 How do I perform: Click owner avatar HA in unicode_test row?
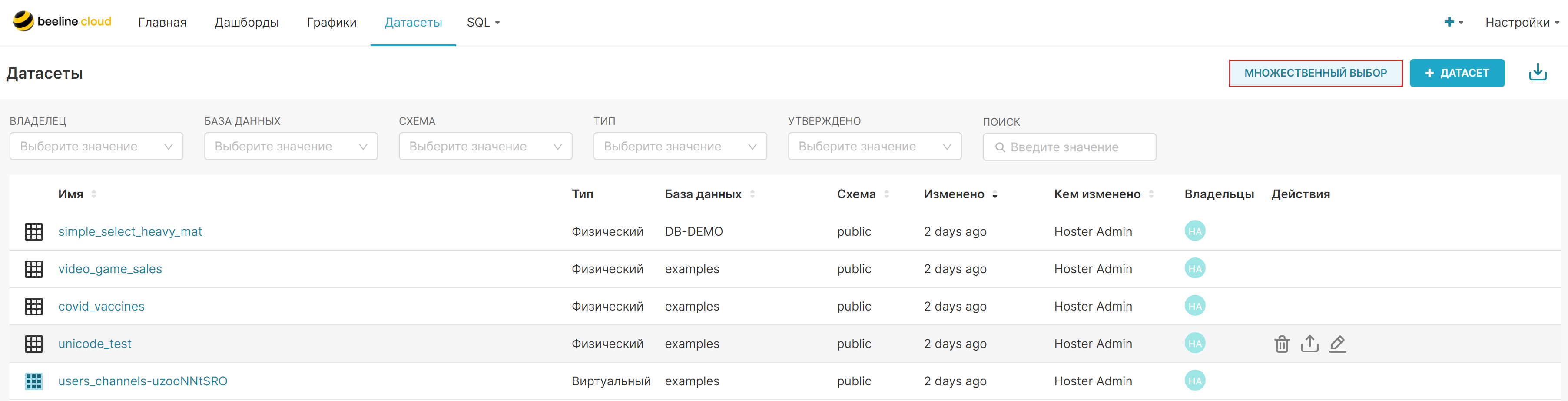tap(1195, 343)
